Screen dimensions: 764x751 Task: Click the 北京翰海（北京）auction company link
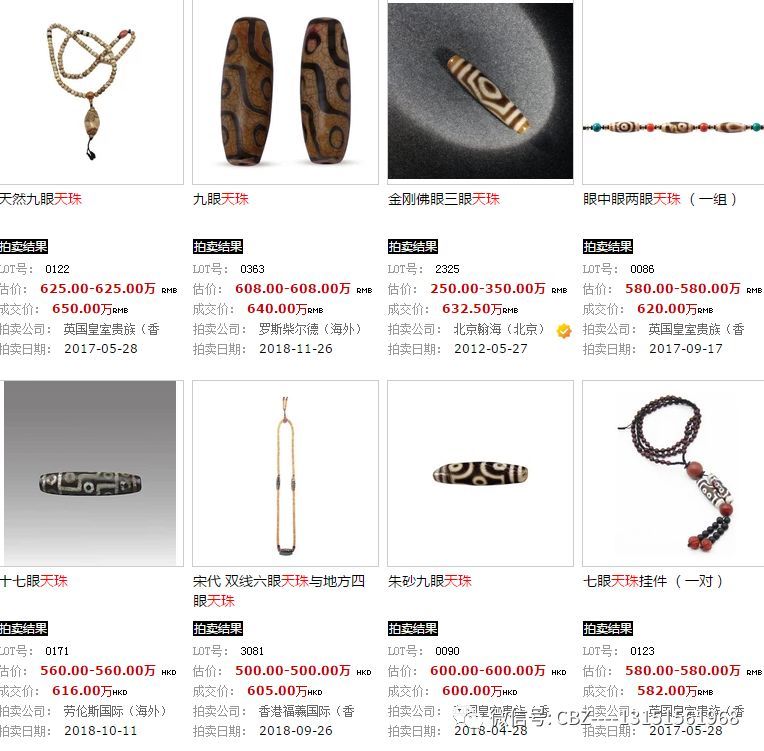(499, 329)
